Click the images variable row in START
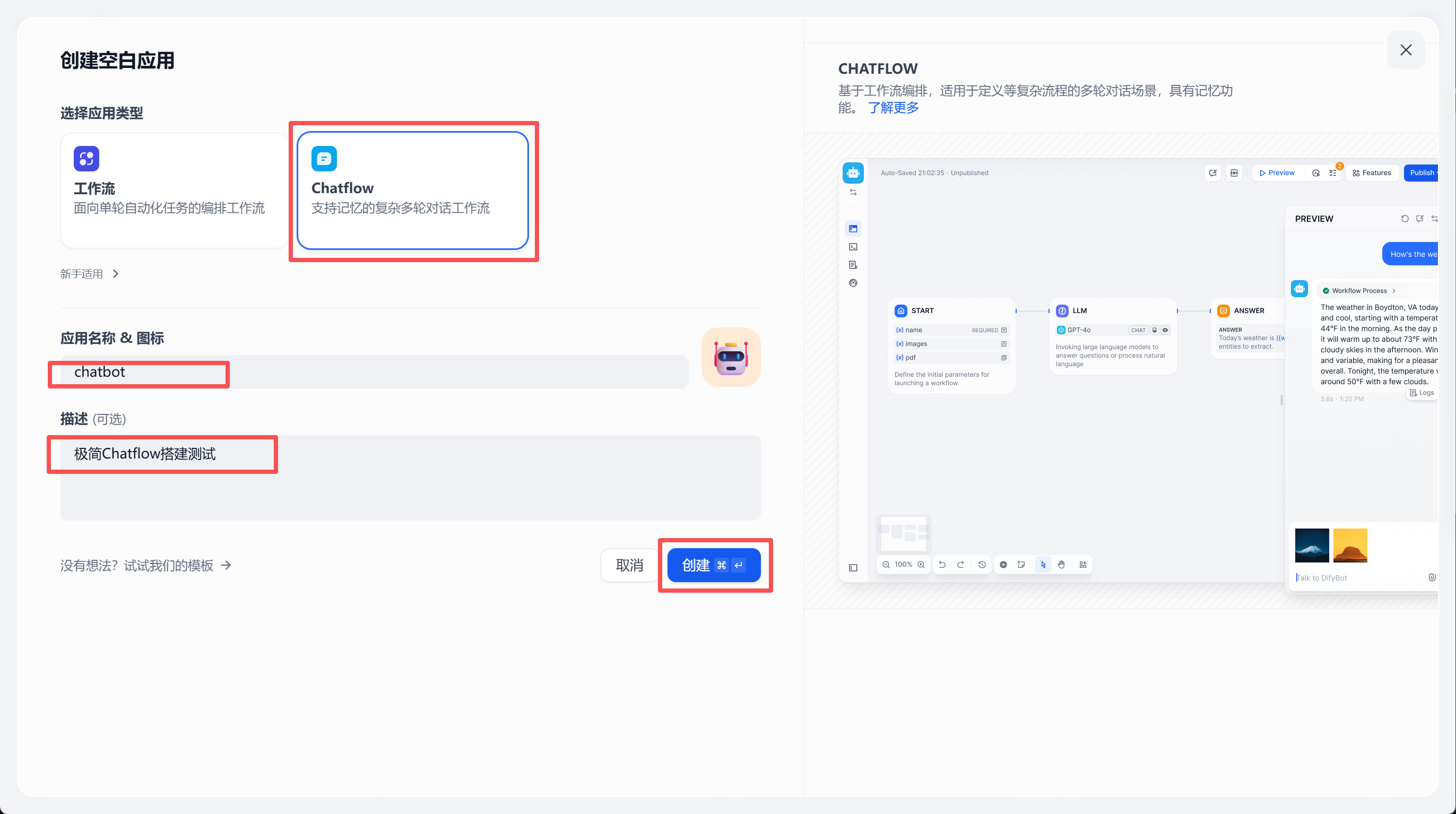The height and width of the screenshot is (814, 1456). [x=951, y=344]
